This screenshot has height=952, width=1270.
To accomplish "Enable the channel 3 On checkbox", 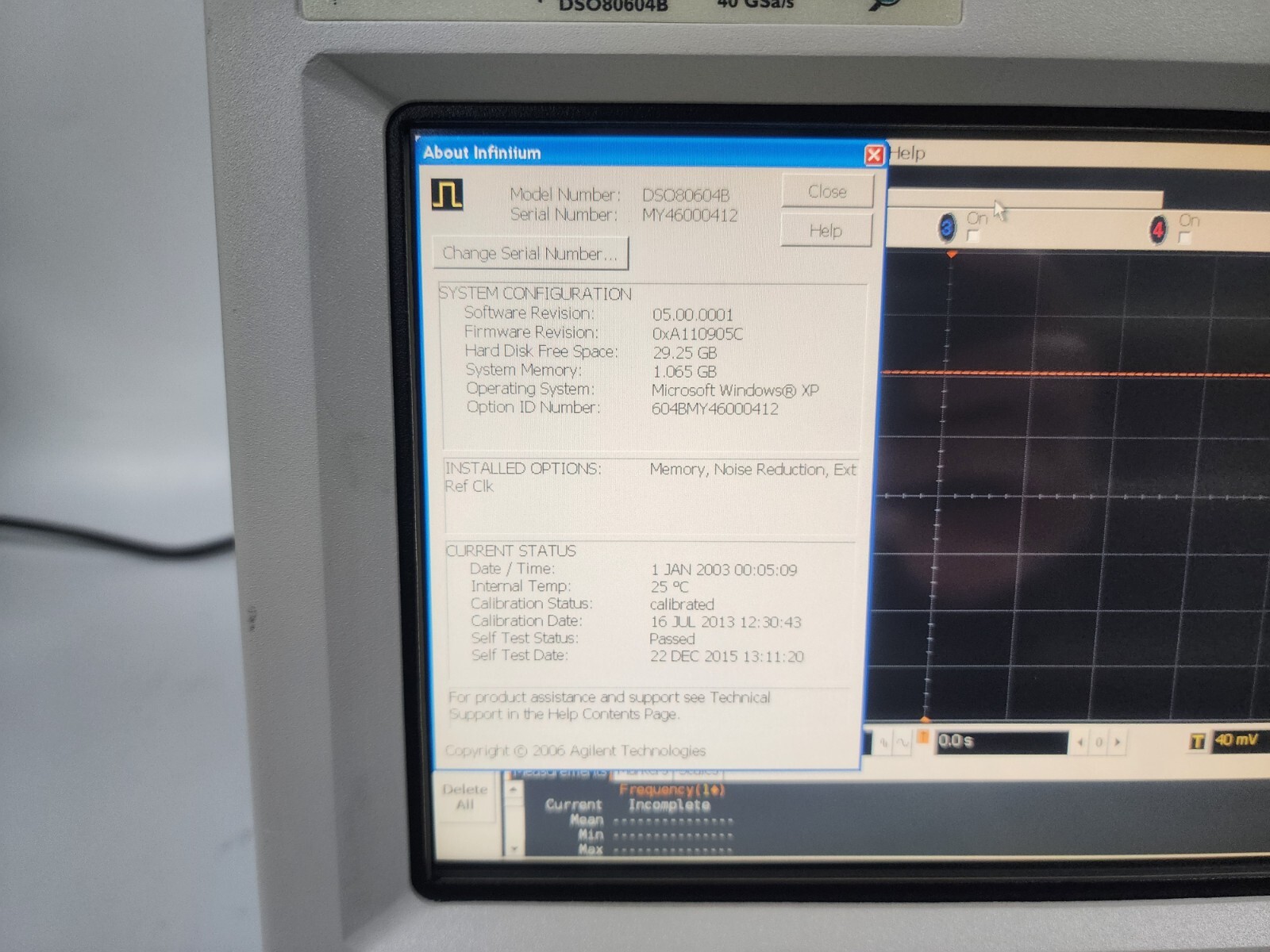I will (973, 236).
